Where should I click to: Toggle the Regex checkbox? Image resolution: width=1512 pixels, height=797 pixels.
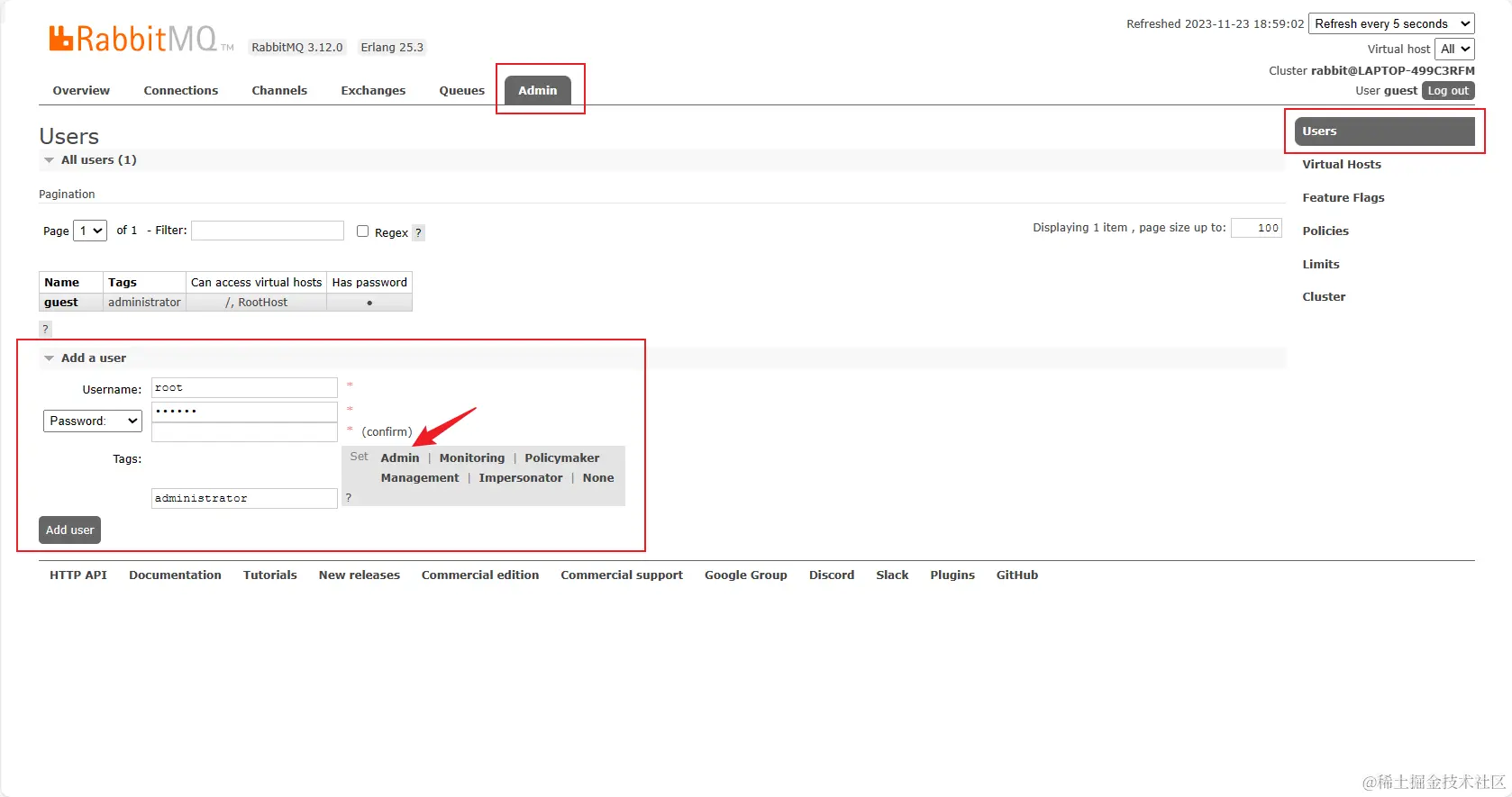362,231
